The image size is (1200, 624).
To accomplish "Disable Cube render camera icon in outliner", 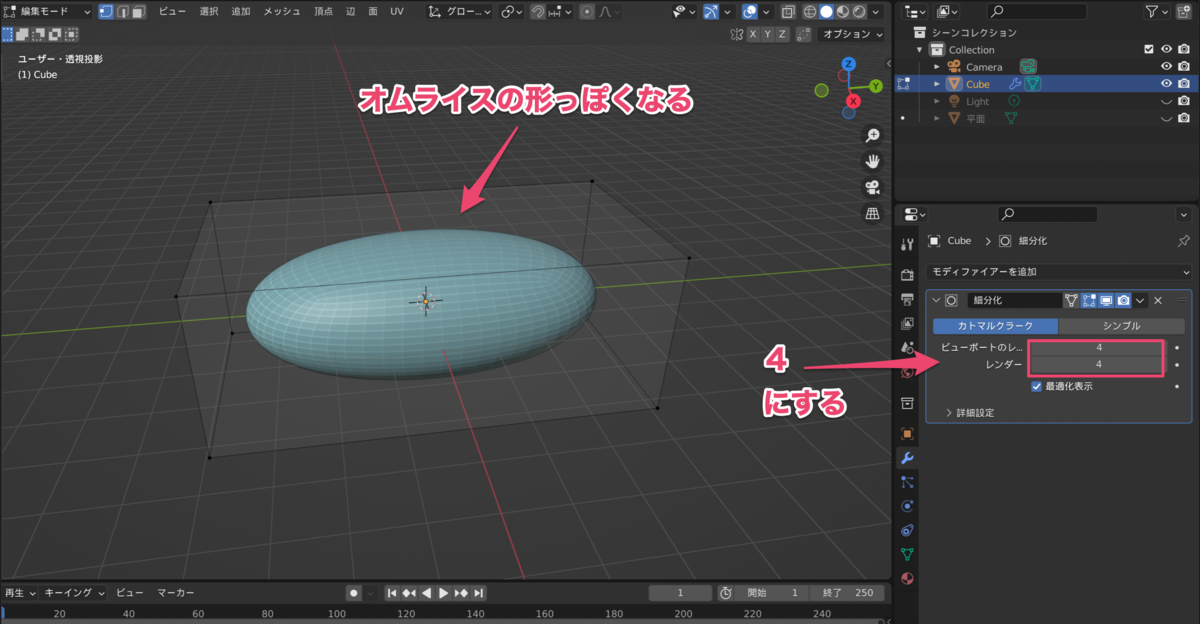I will click(1183, 84).
